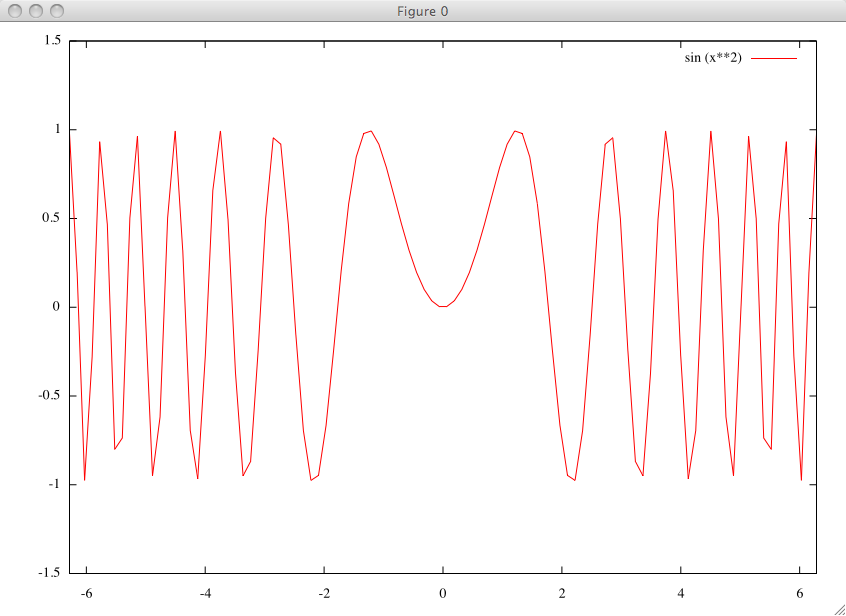Click the zoom window button
Image resolution: width=846 pixels, height=616 pixels.
point(56,11)
